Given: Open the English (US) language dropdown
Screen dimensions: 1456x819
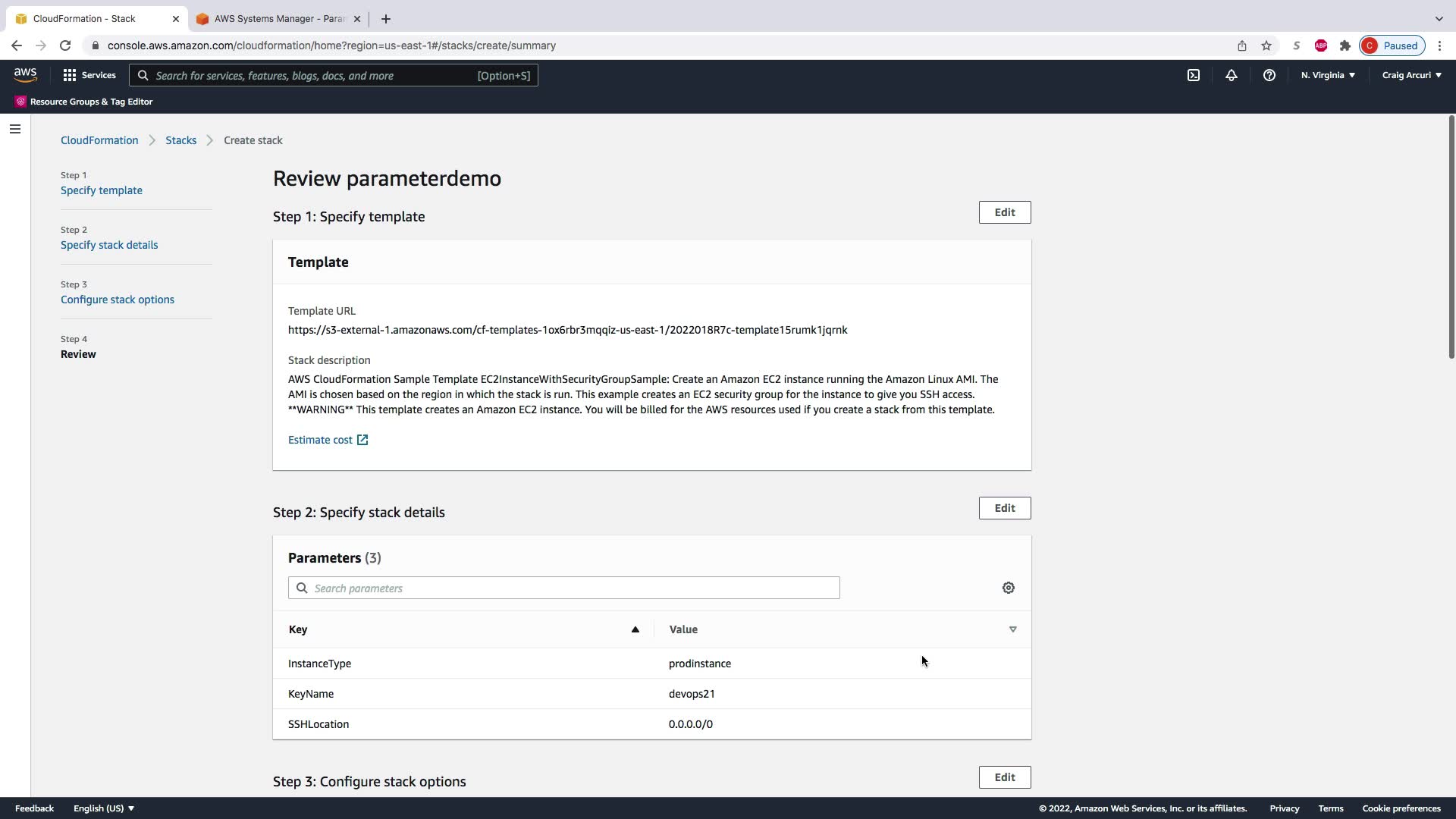Looking at the screenshot, I should (x=104, y=808).
